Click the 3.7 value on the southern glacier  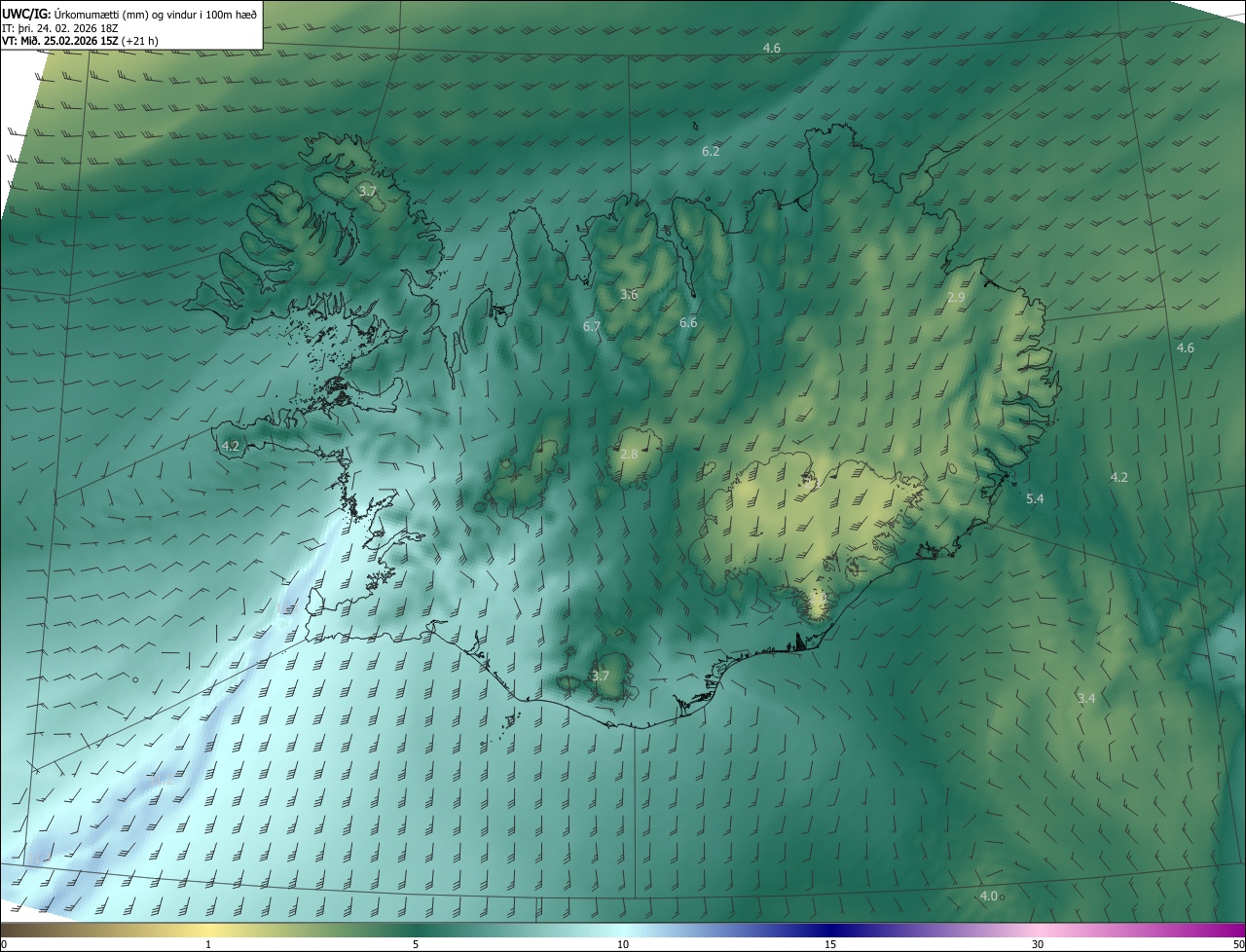tap(601, 676)
